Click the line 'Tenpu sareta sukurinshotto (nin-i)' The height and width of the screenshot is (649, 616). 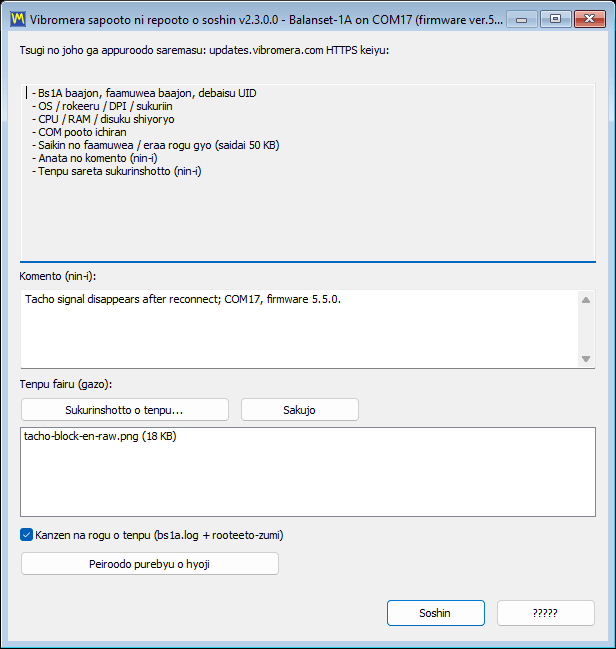click(117, 171)
